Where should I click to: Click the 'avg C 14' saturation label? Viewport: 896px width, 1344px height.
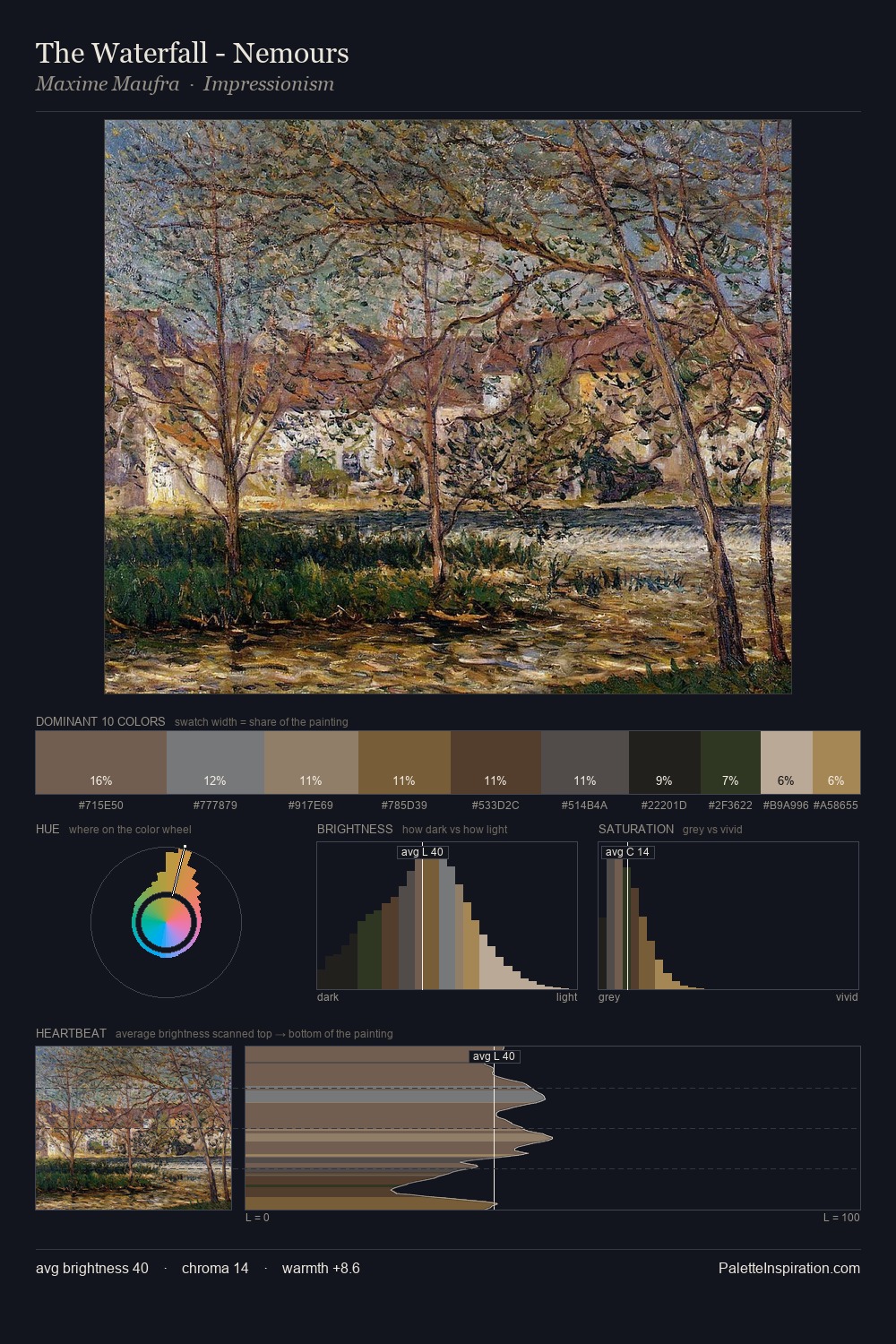click(x=627, y=852)
